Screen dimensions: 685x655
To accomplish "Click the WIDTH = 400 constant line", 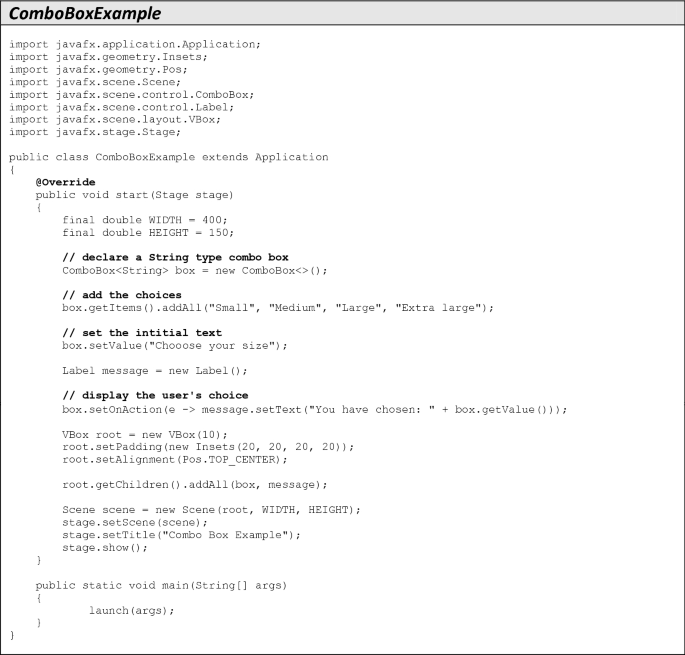I will click(x=145, y=220).
